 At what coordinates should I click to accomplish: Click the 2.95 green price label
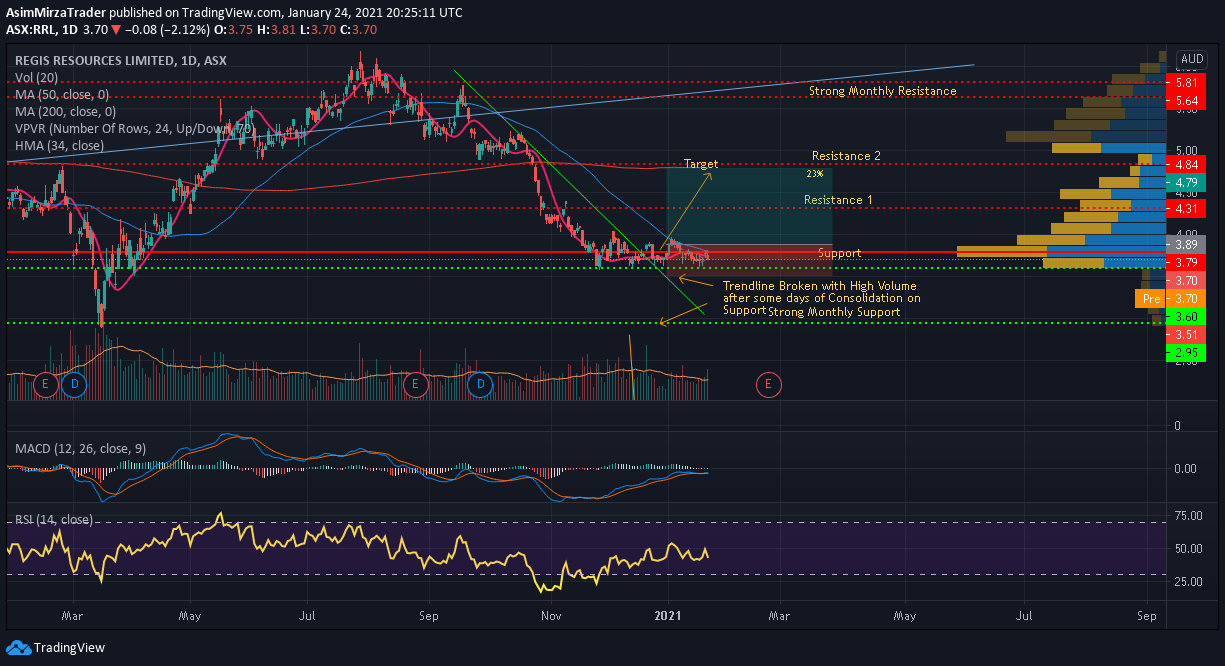pos(1186,353)
